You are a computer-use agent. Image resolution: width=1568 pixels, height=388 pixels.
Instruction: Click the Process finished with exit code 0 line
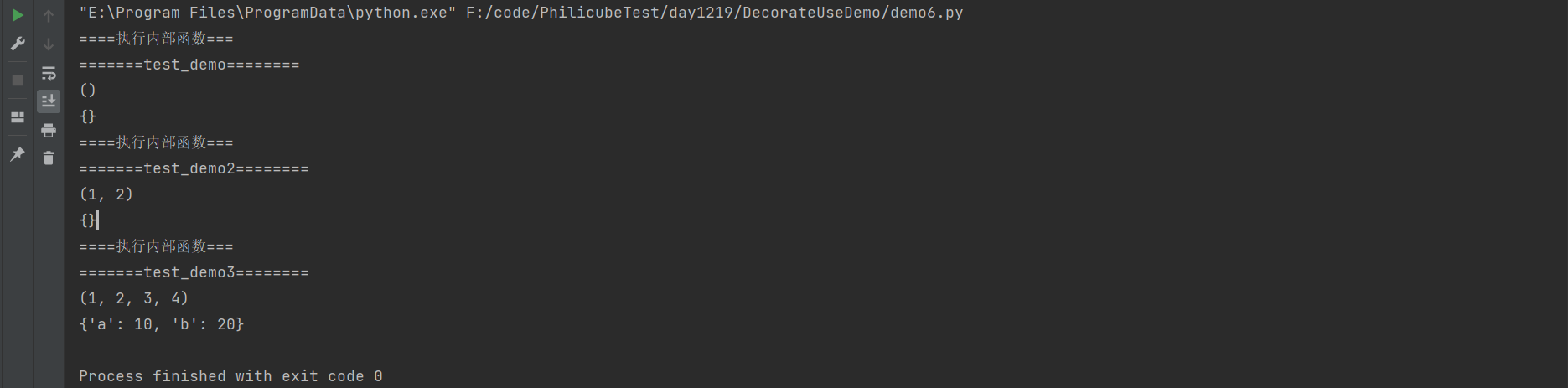coord(230,376)
